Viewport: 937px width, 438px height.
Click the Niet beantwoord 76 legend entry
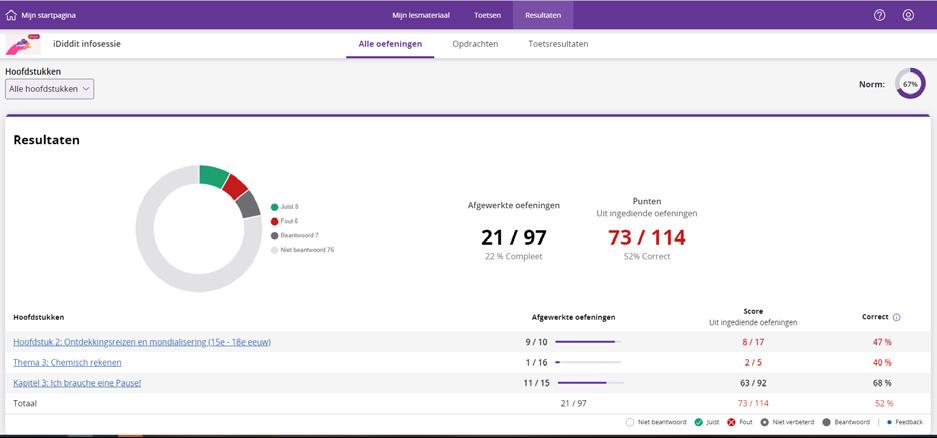click(302, 250)
